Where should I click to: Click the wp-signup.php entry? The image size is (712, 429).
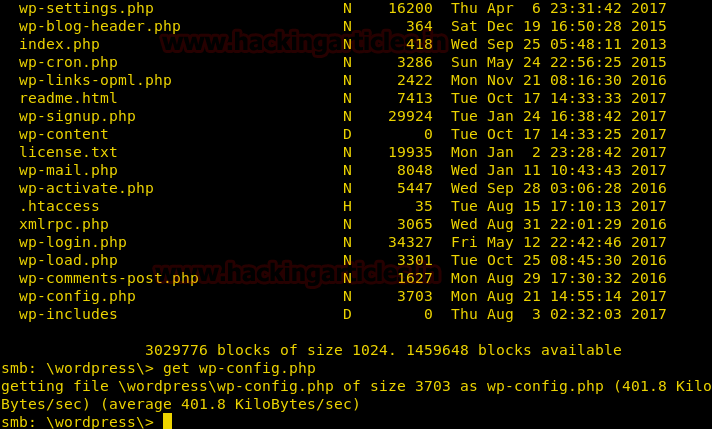tap(78, 117)
